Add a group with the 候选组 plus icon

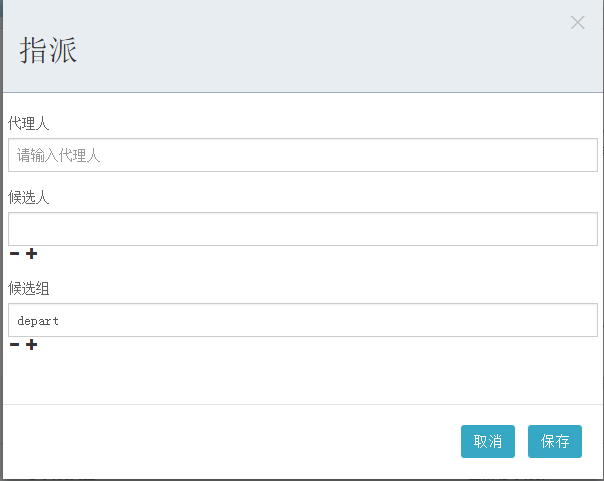click(32, 345)
